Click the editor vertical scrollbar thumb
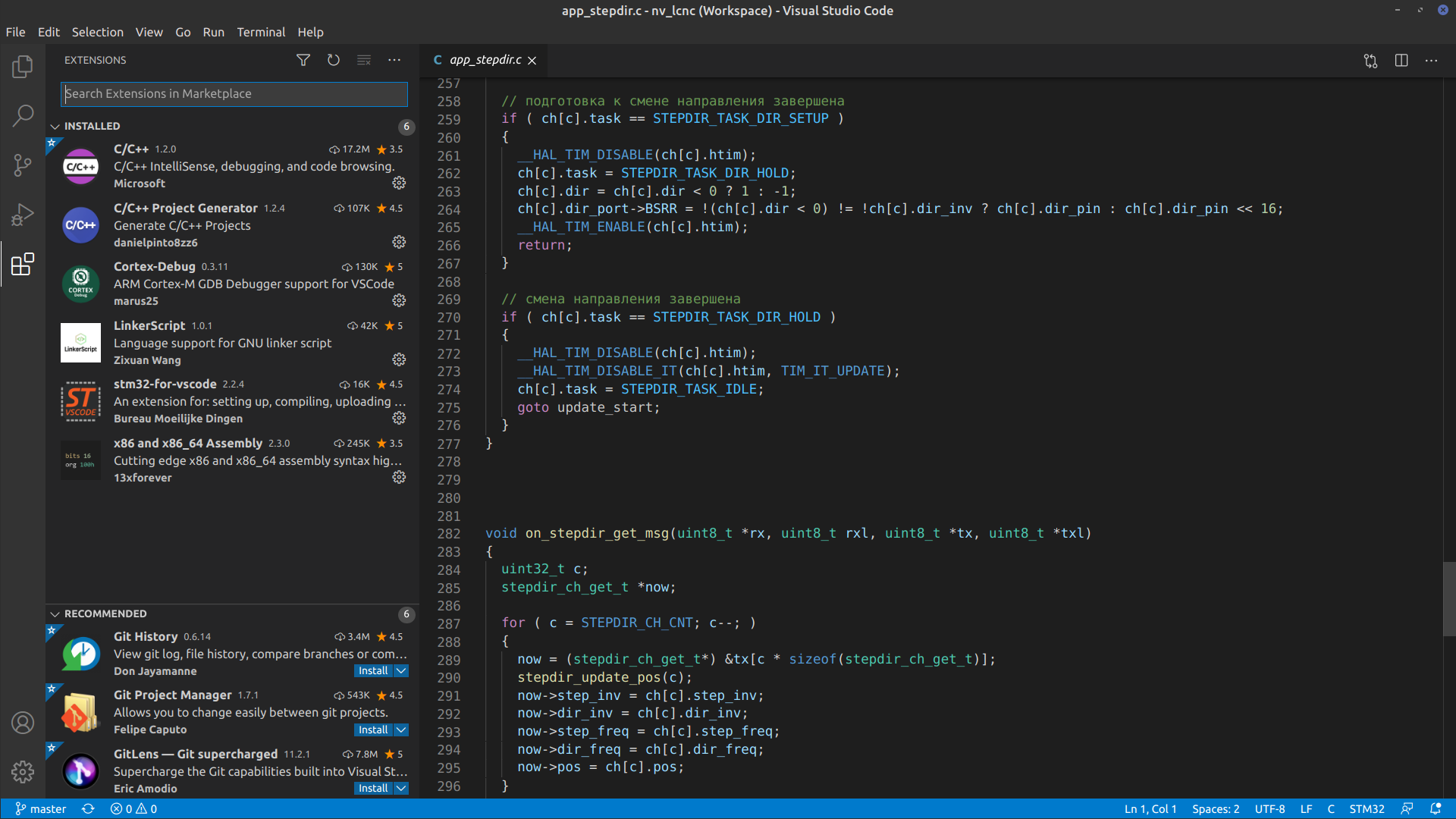 click(1448, 599)
